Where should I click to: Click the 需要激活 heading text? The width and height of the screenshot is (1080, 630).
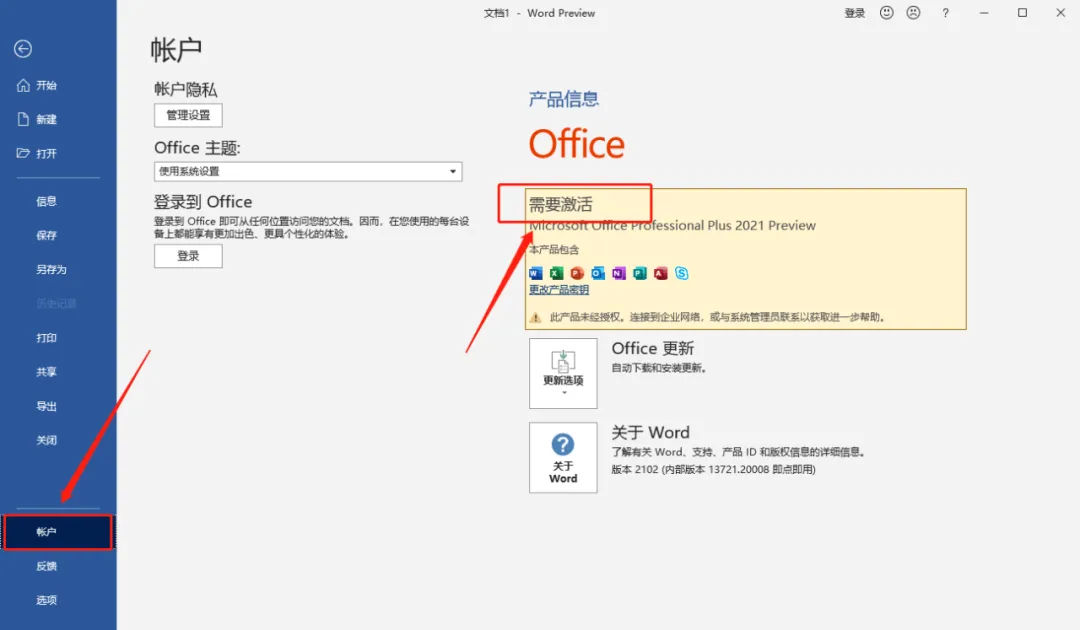[560, 204]
